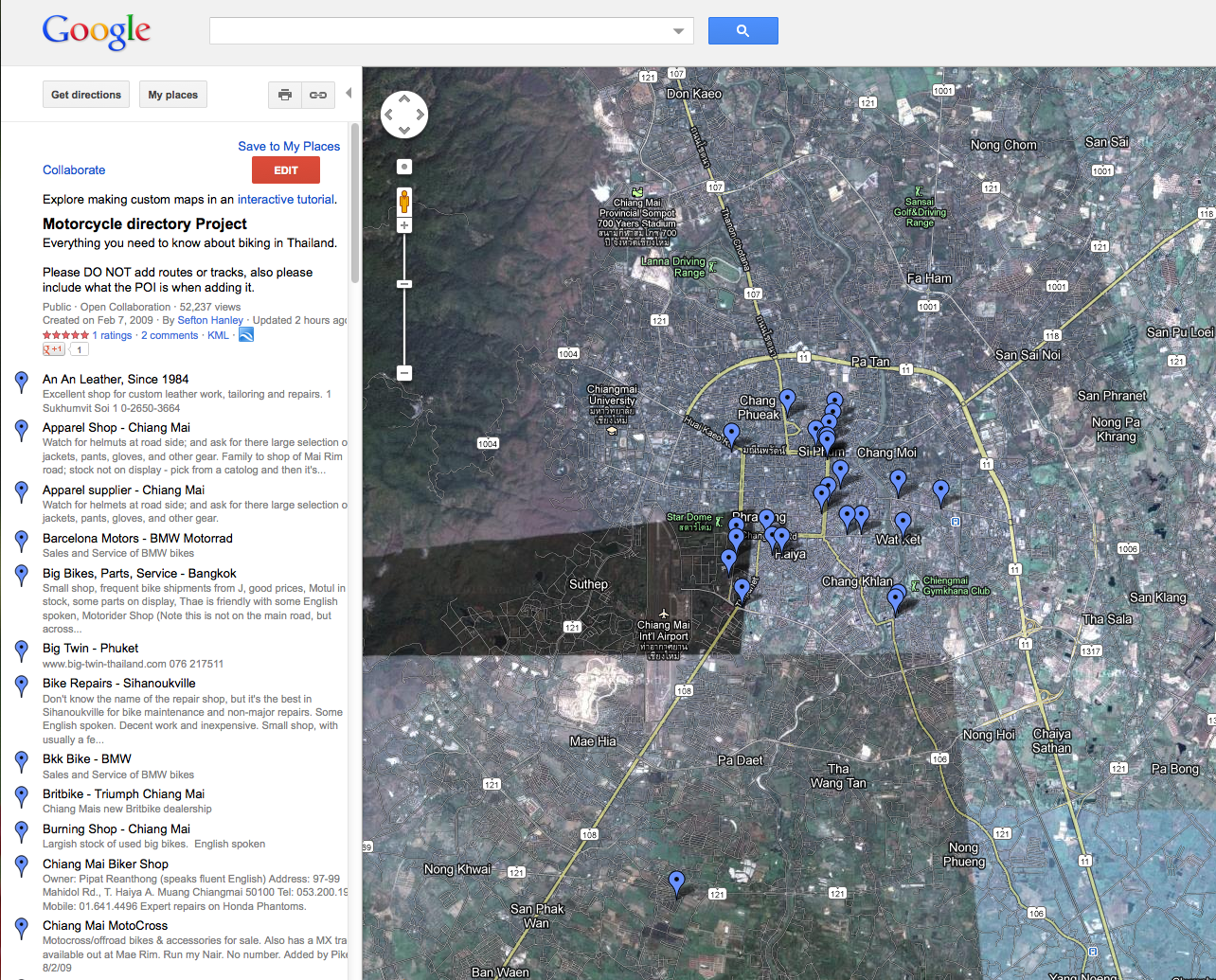Zoom in with the plus button

click(404, 225)
